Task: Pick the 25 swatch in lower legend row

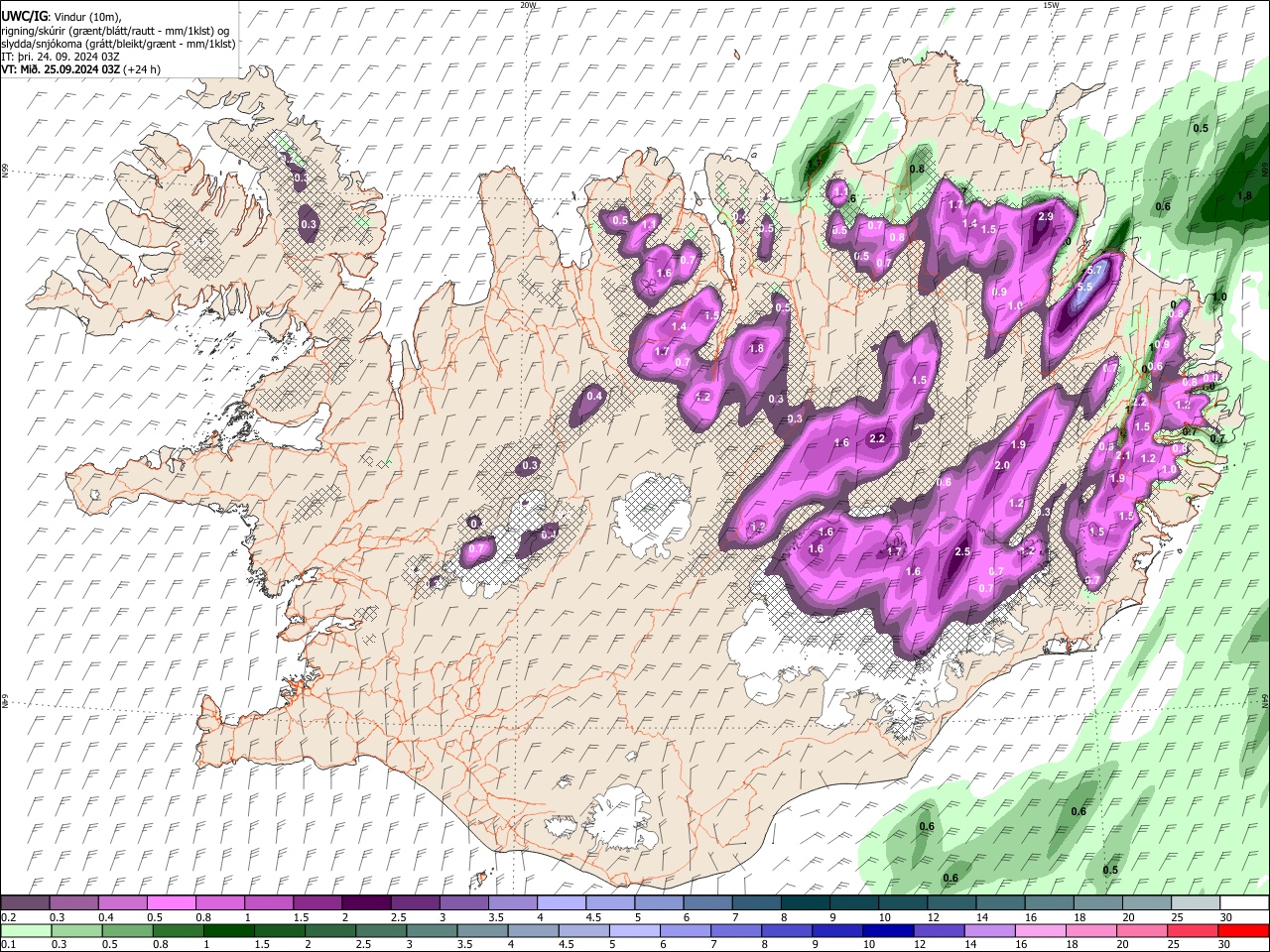Action: click(1194, 931)
